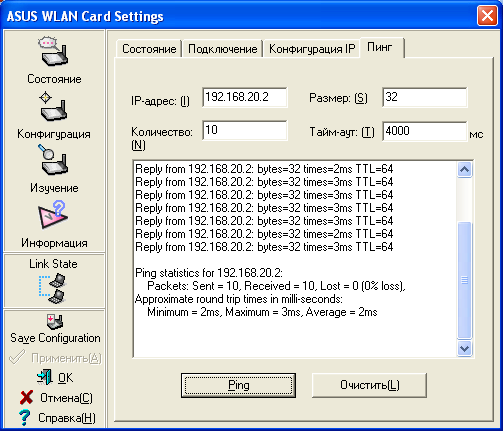Click the Состояние sidebar label
The height and width of the screenshot is (431, 503).
54,79
